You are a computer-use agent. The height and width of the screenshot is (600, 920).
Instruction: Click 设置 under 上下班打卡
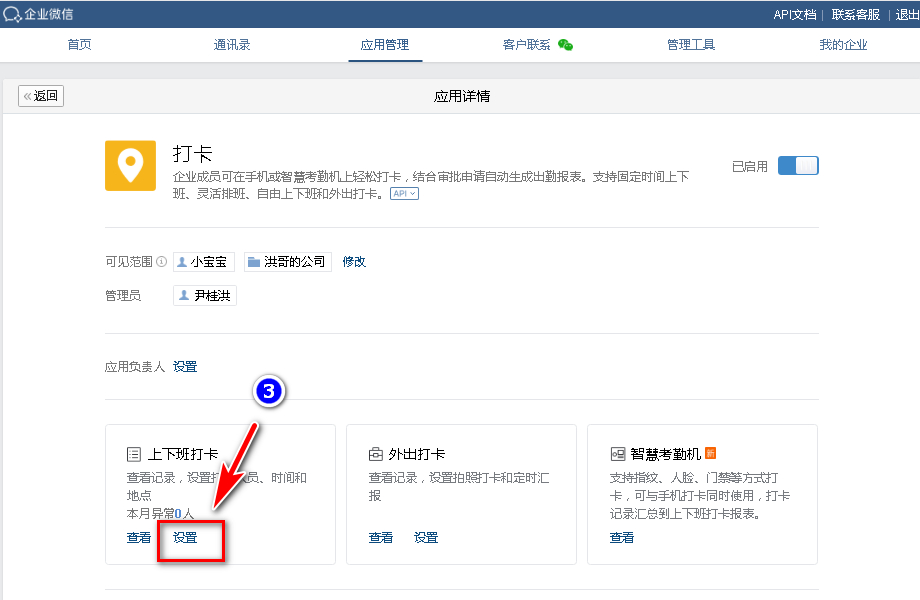(185, 537)
